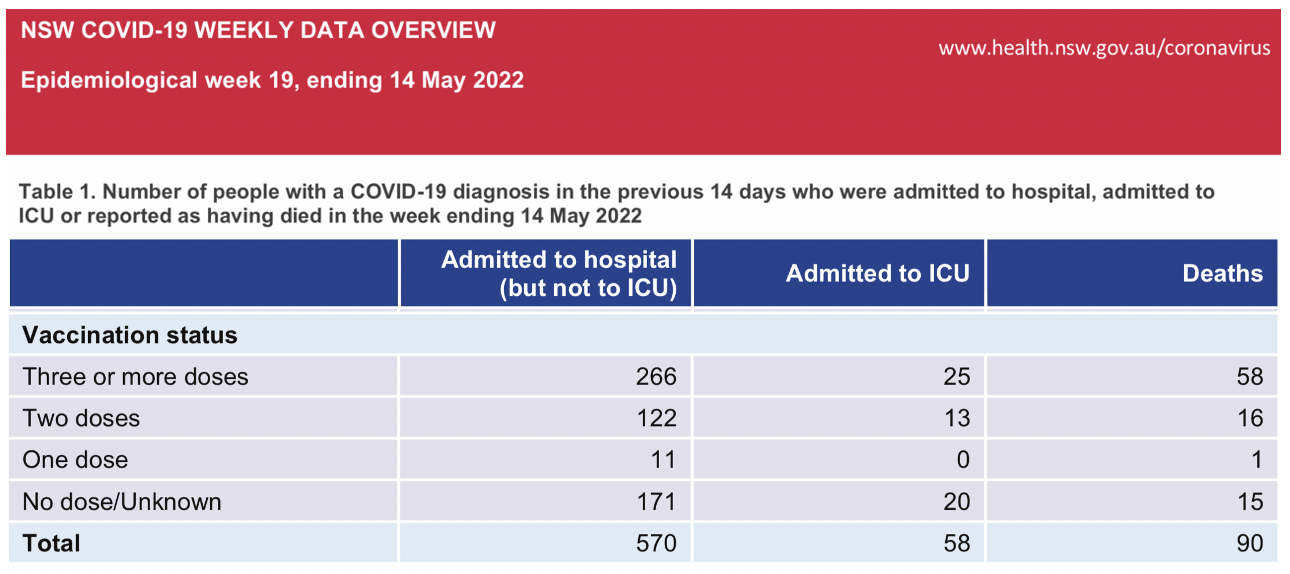Viewport: 1290px width, 574px height.
Task: Click the Deaths value for Two doses
Action: tap(1250, 418)
